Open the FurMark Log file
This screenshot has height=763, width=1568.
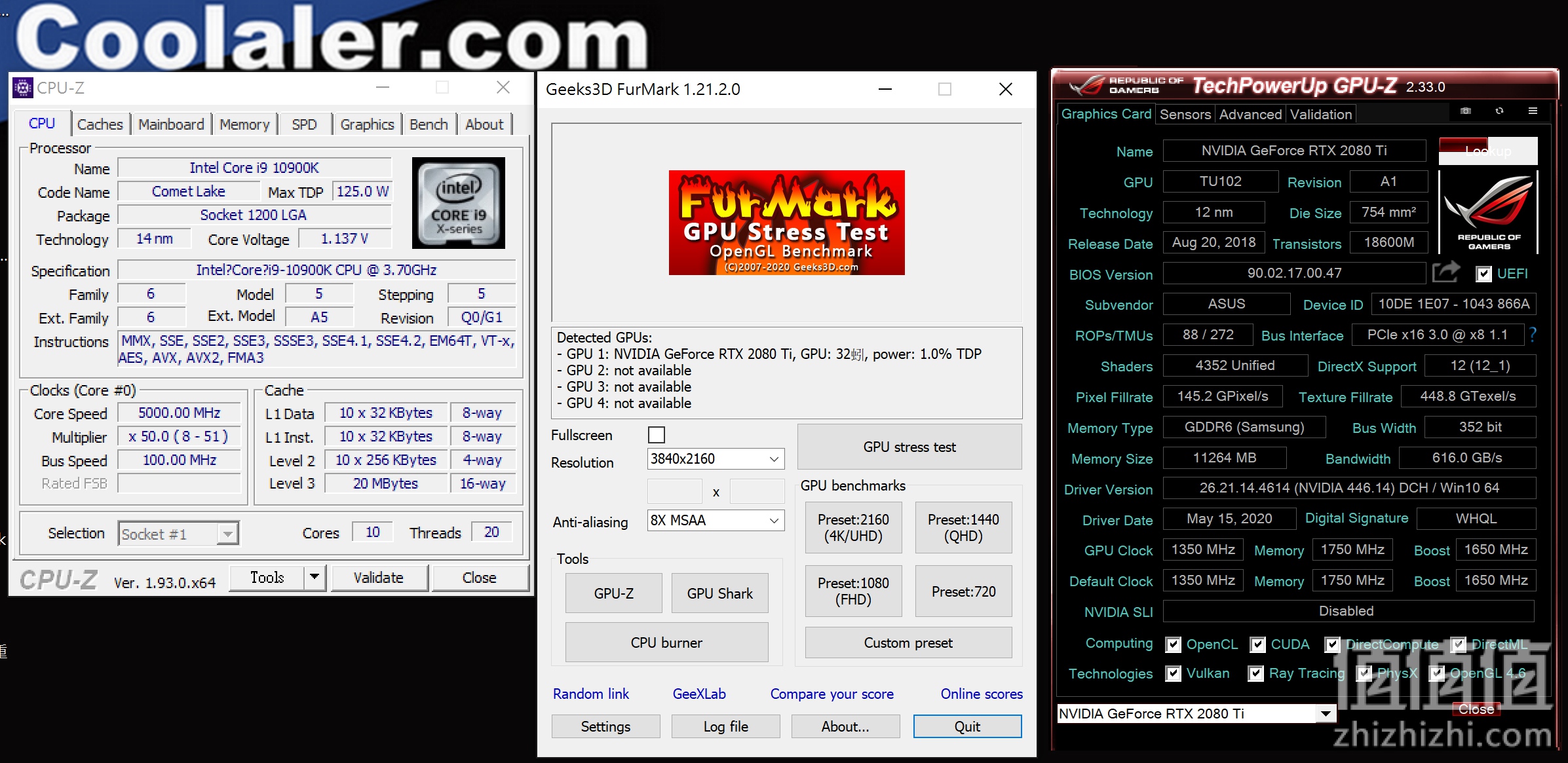(x=725, y=726)
